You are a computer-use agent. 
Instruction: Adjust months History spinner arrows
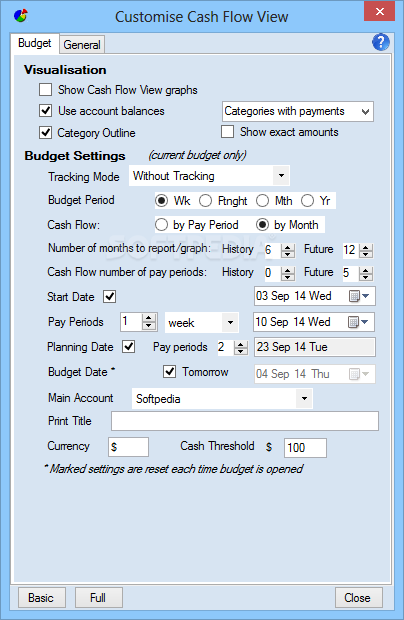[288, 250]
